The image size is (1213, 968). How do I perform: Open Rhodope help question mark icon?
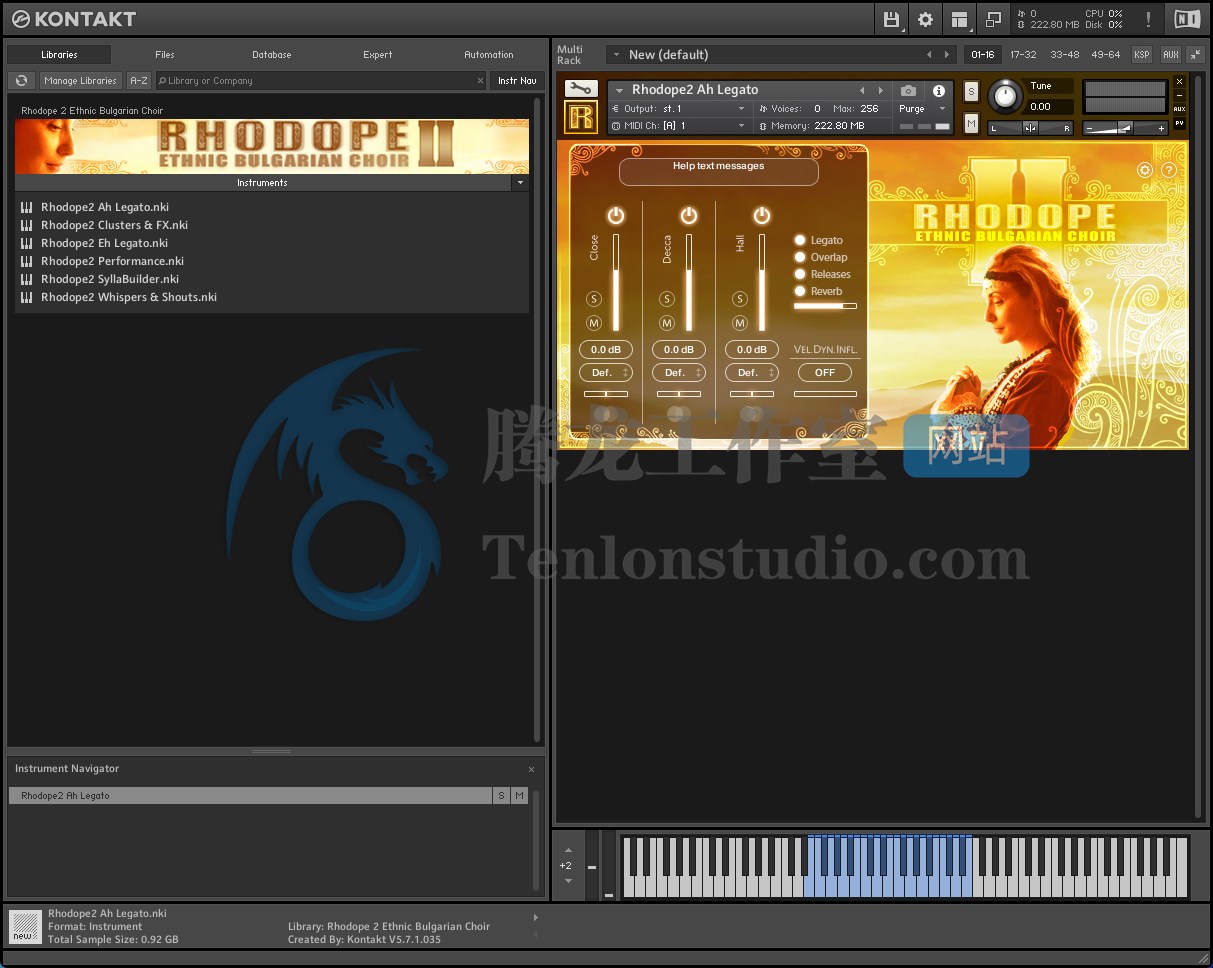tap(1168, 170)
